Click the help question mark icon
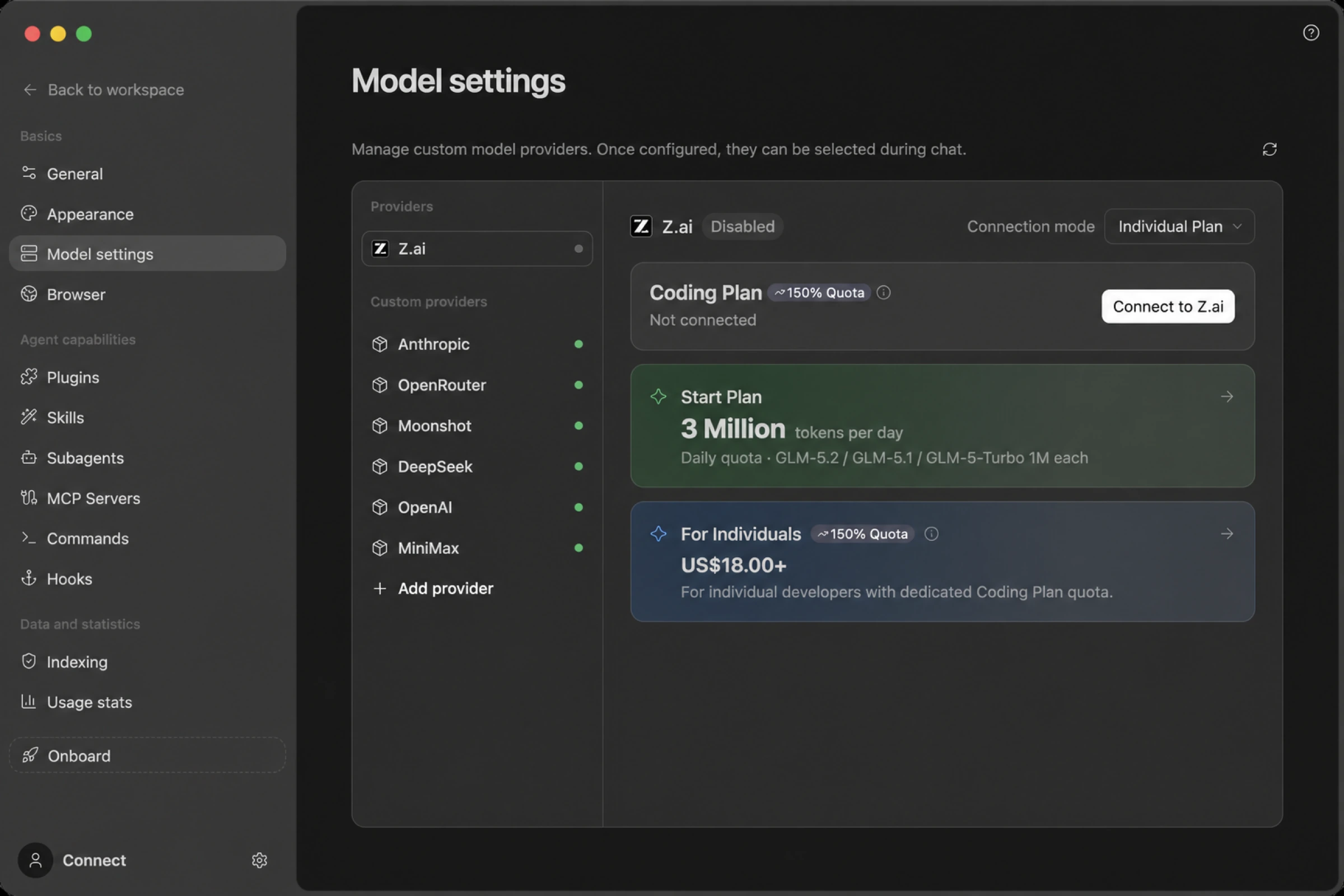The width and height of the screenshot is (1344, 896). point(1311,32)
